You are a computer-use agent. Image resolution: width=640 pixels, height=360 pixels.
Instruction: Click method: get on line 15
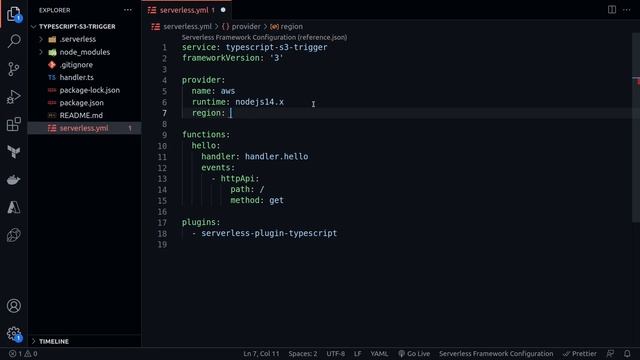tap(257, 200)
